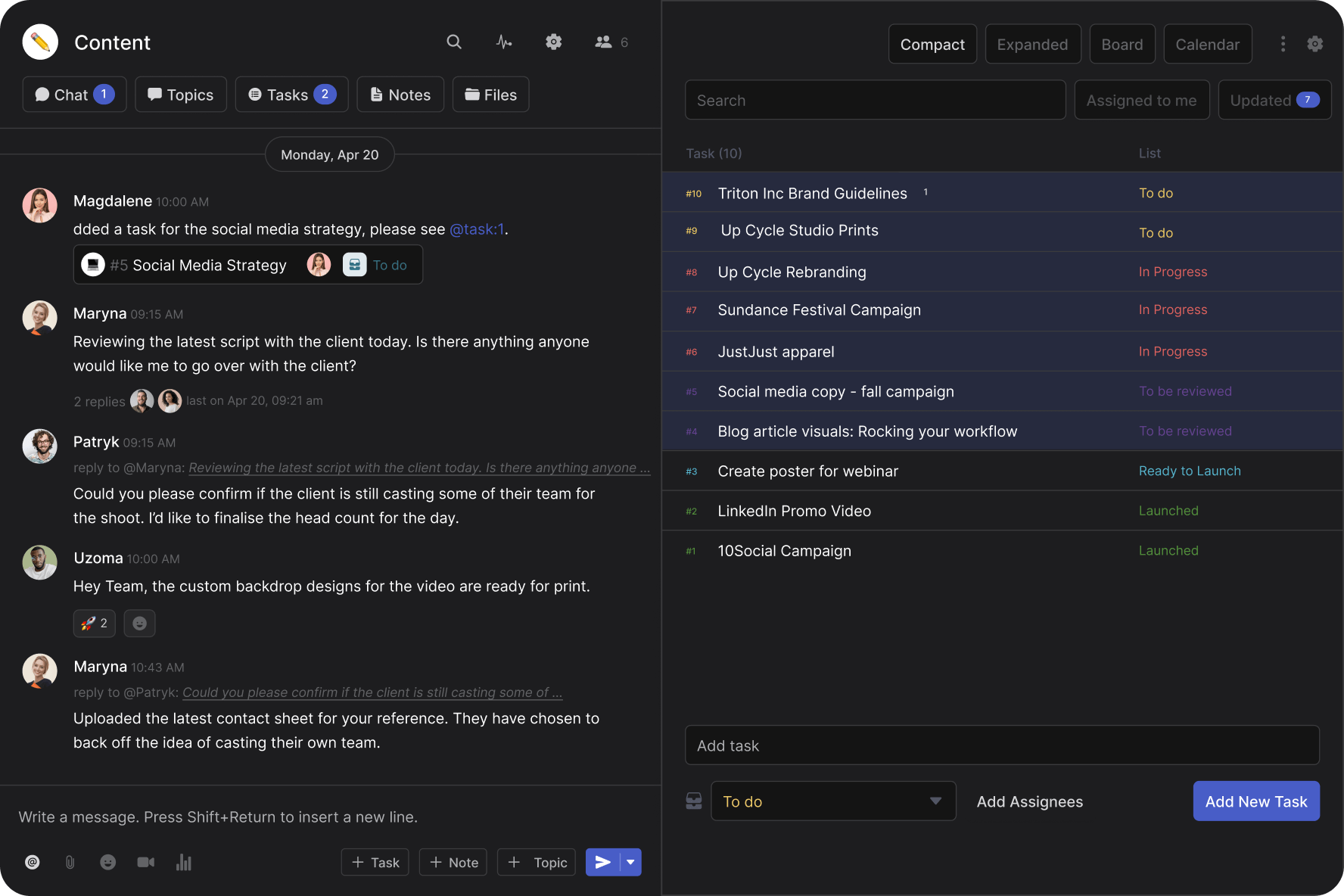The width and height of the screenshot is (1344, 896).
Task: Open chat settings gear icon
Action: pos(554,42)
